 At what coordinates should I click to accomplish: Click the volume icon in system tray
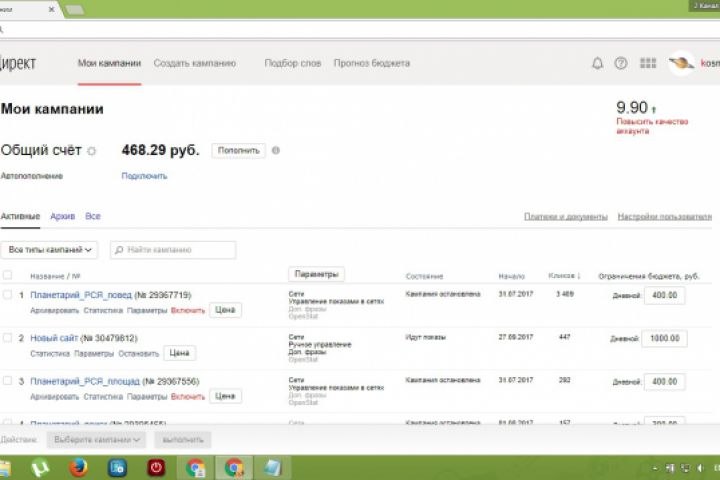pyautogui.click(x=700, y=468)
